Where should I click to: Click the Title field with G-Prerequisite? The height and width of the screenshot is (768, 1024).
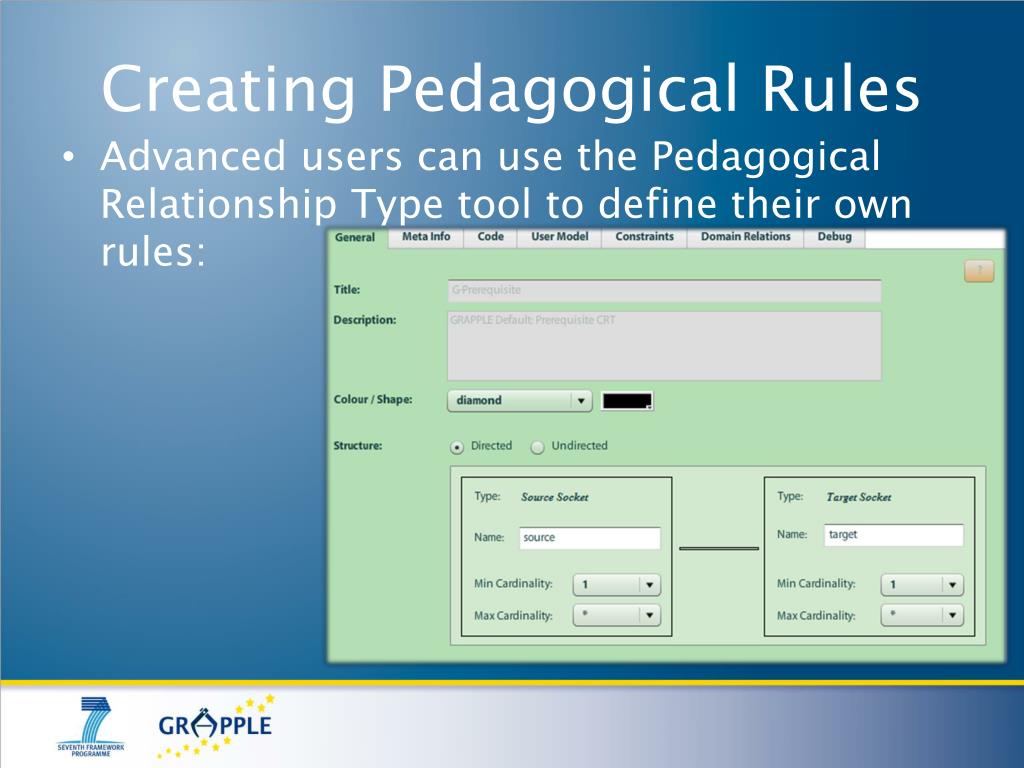click(x=664, y=291)
